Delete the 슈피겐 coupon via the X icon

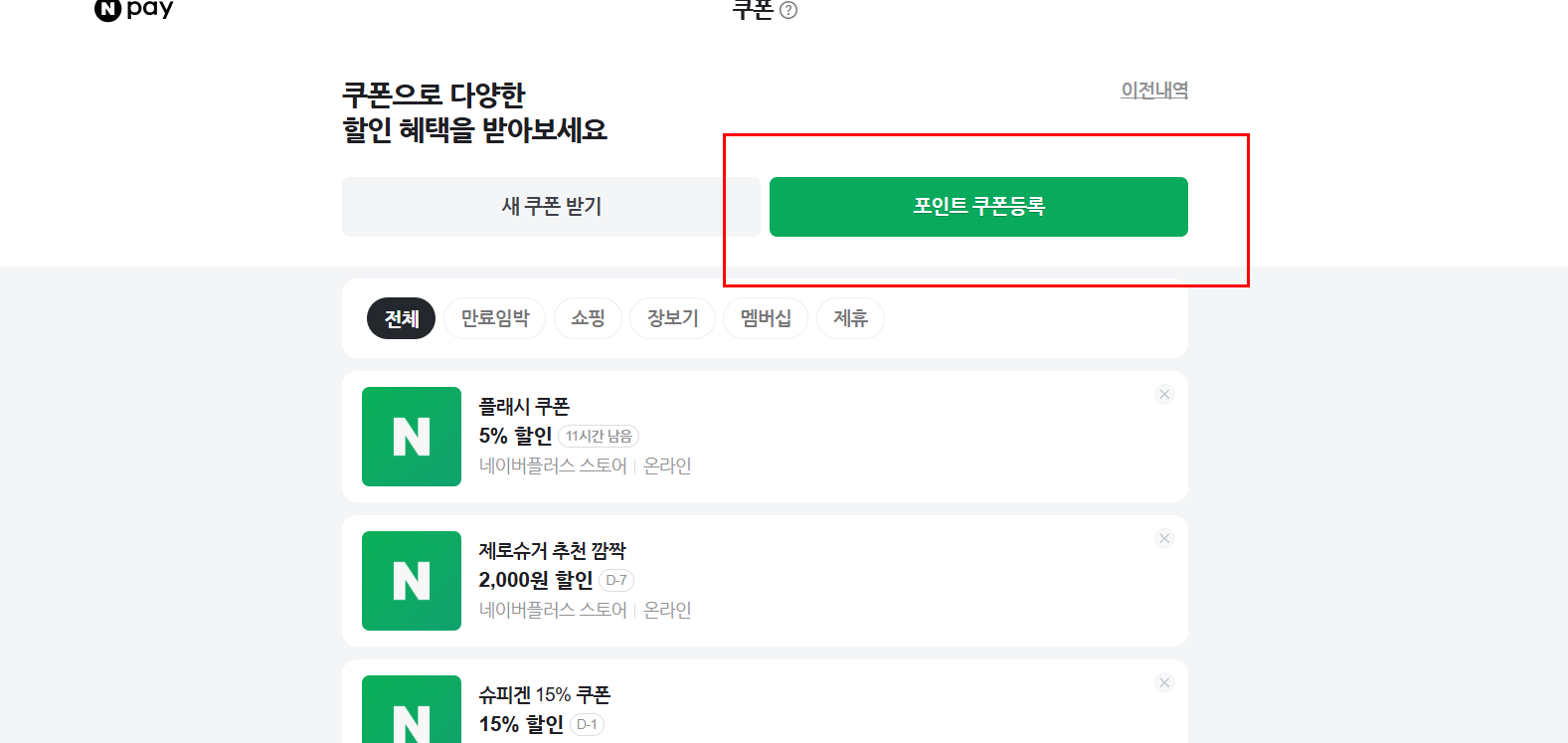(x=1163, y=683)
